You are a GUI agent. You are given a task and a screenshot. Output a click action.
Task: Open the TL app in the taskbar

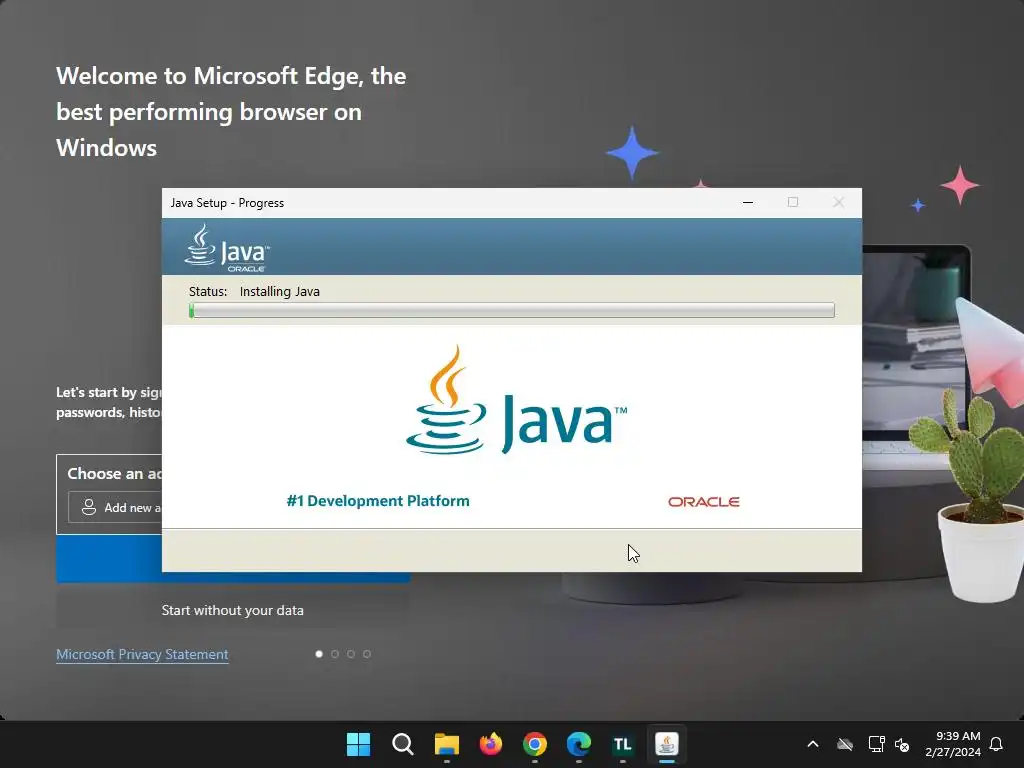[622, 744]
